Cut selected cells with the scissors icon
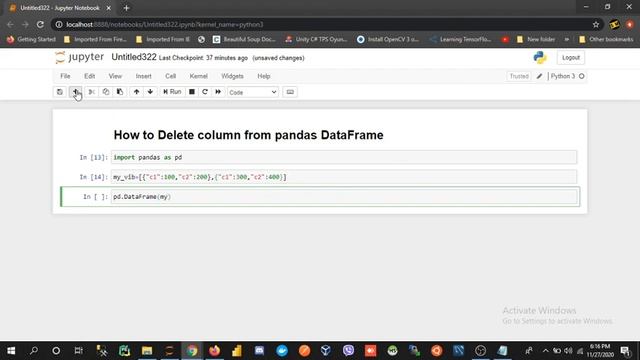This screenshot has height=360, width=640. (92, 92)
